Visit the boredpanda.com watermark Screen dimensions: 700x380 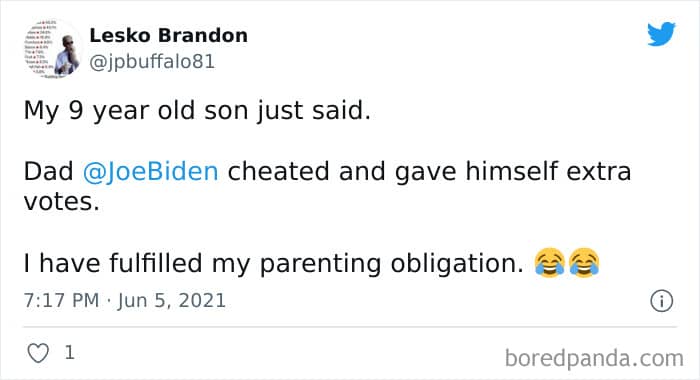[594, 358]
